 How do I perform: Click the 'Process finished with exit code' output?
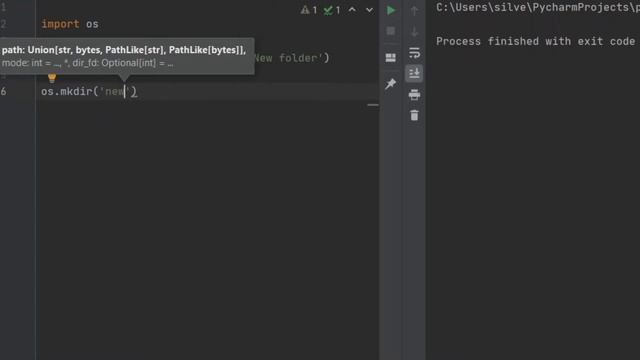(x=536, y=41)
